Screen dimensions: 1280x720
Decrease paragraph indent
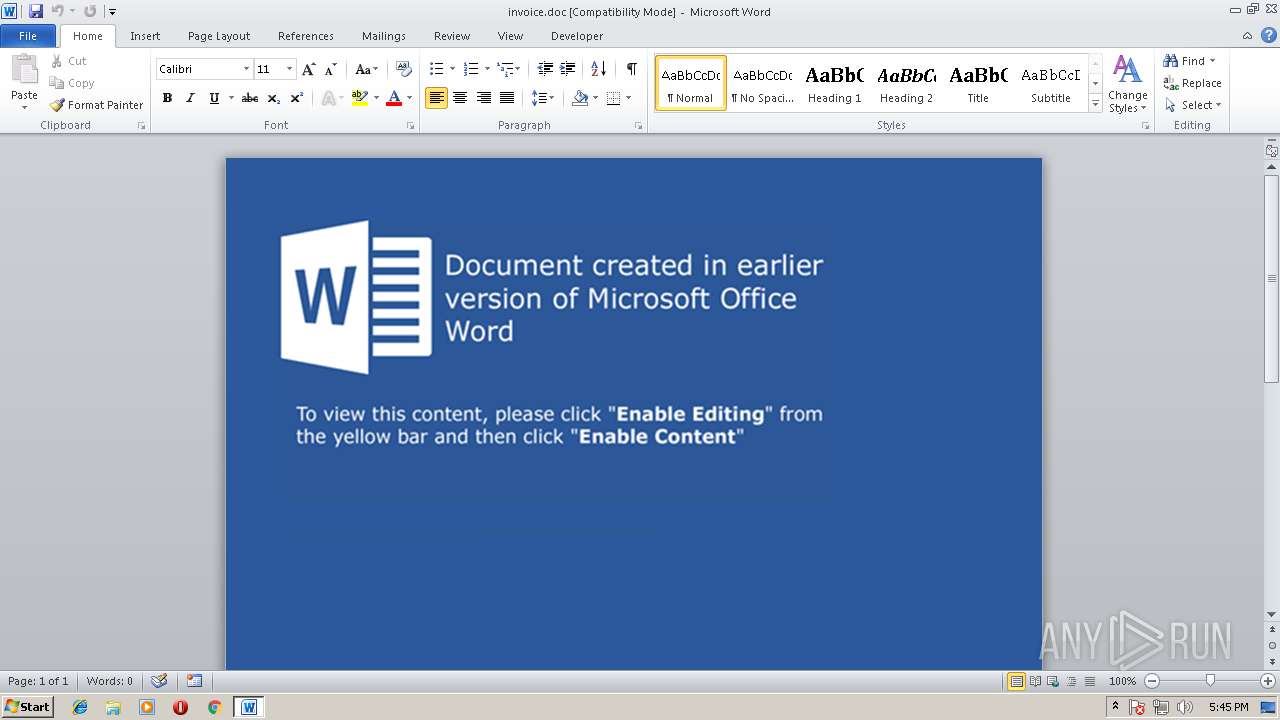click(x=545, y=69)
